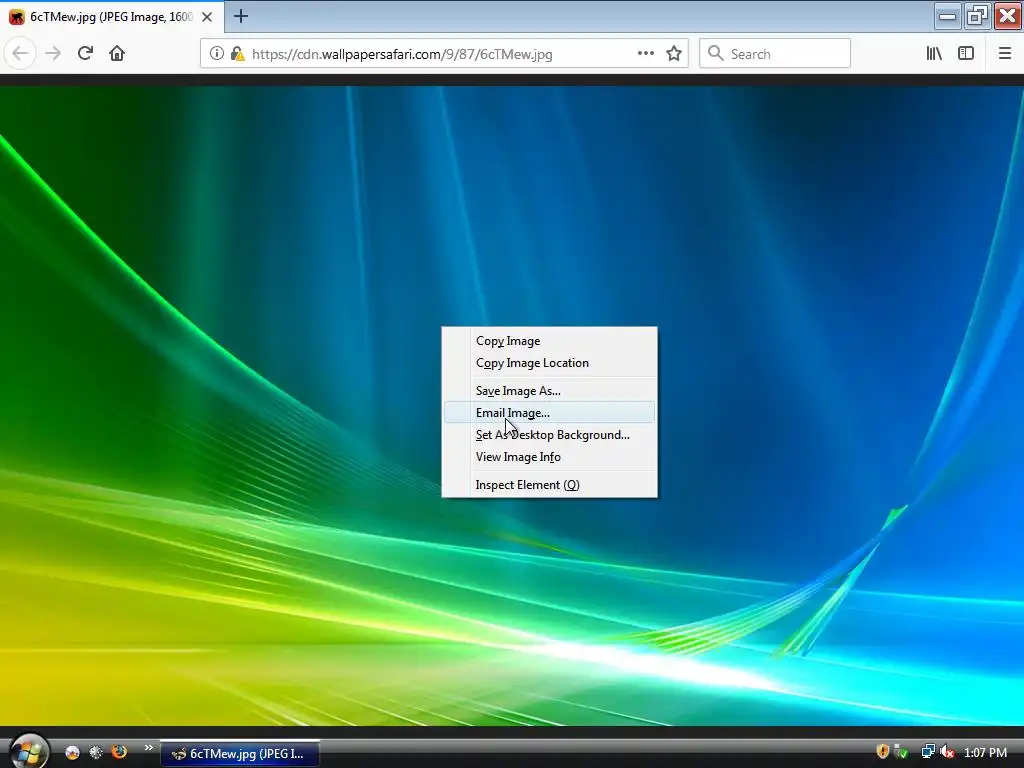Choose Copy Image from the context menu

(549, 341)
